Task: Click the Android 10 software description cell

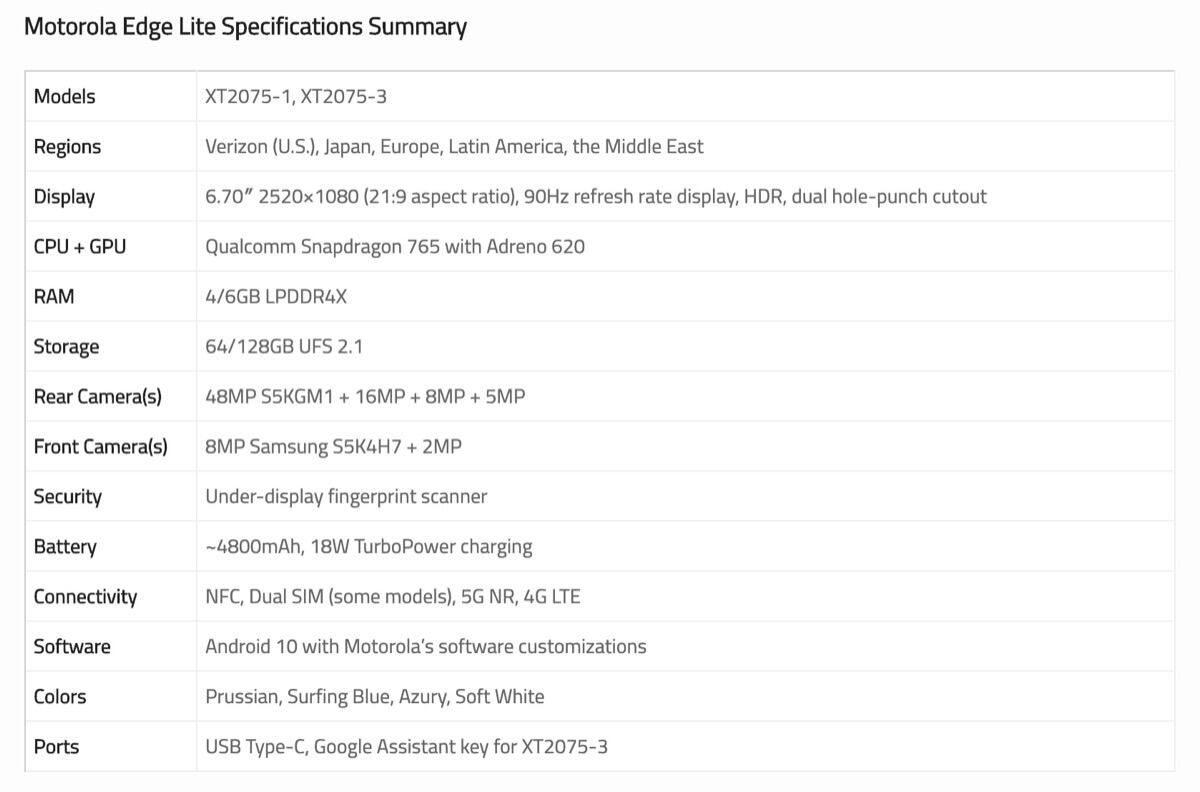Action: pos(425,646)
